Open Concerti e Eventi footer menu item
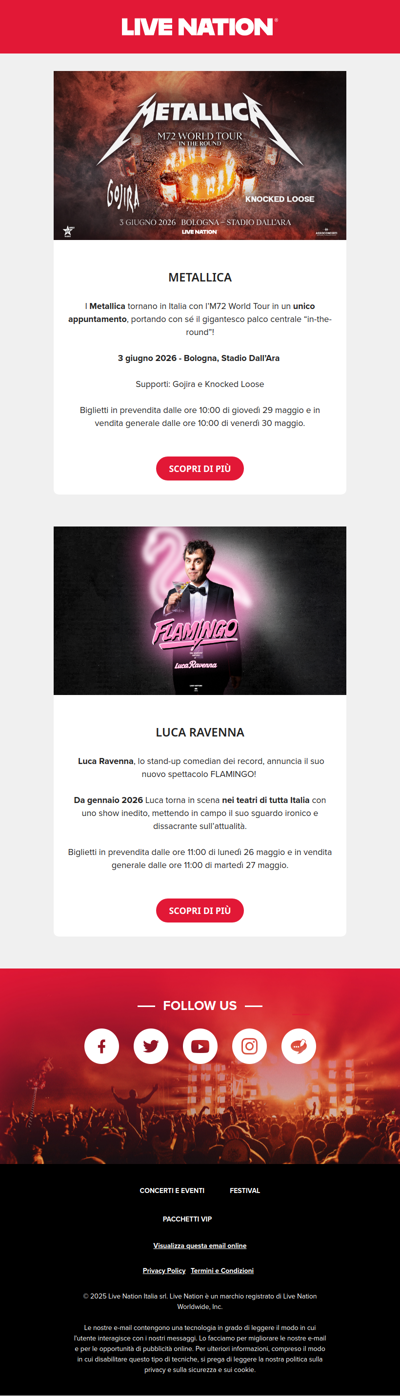The image size is (400, 1396). 172,1191
